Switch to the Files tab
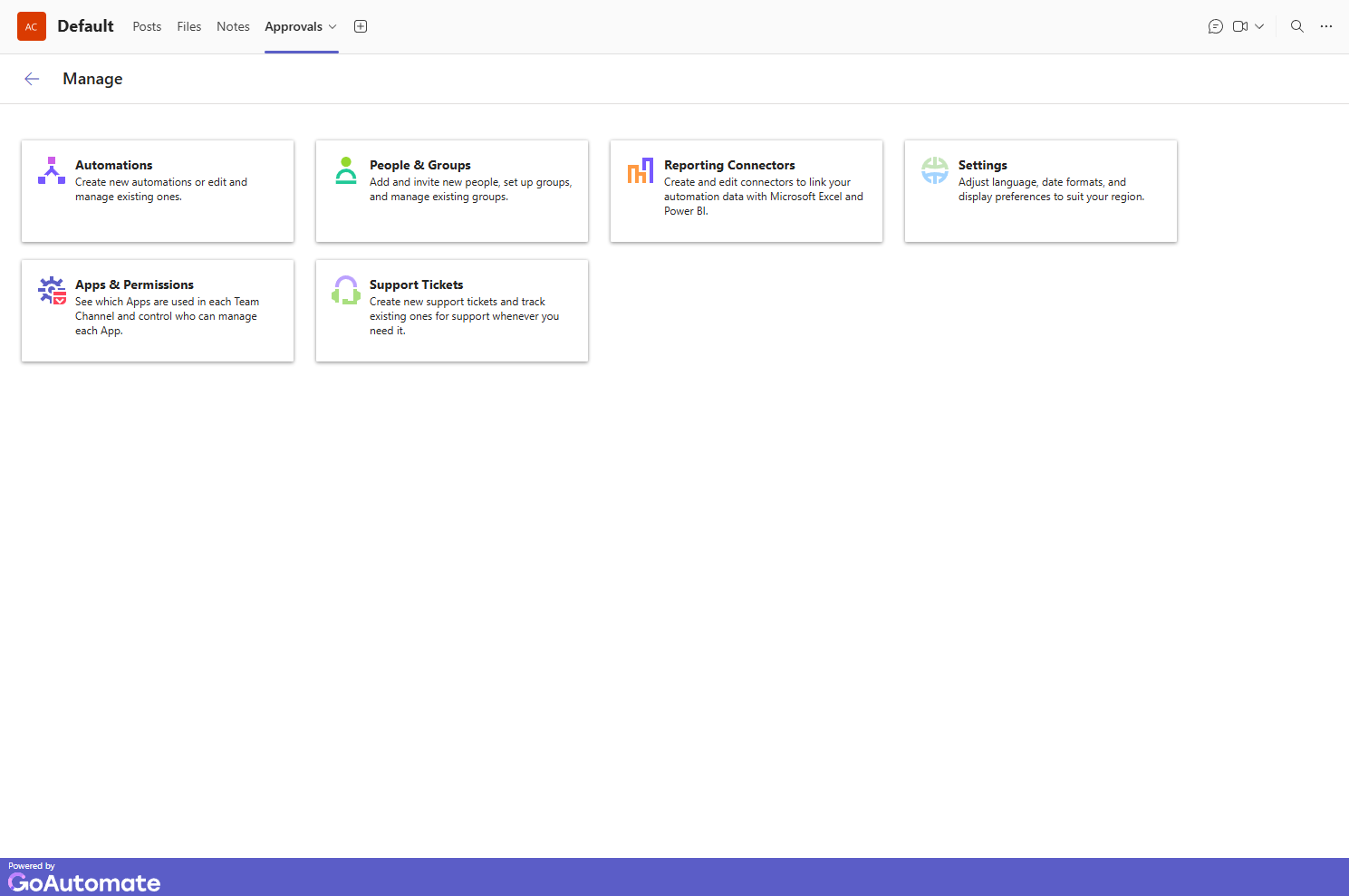This screenshot has width=1349, height=896. 189,26
